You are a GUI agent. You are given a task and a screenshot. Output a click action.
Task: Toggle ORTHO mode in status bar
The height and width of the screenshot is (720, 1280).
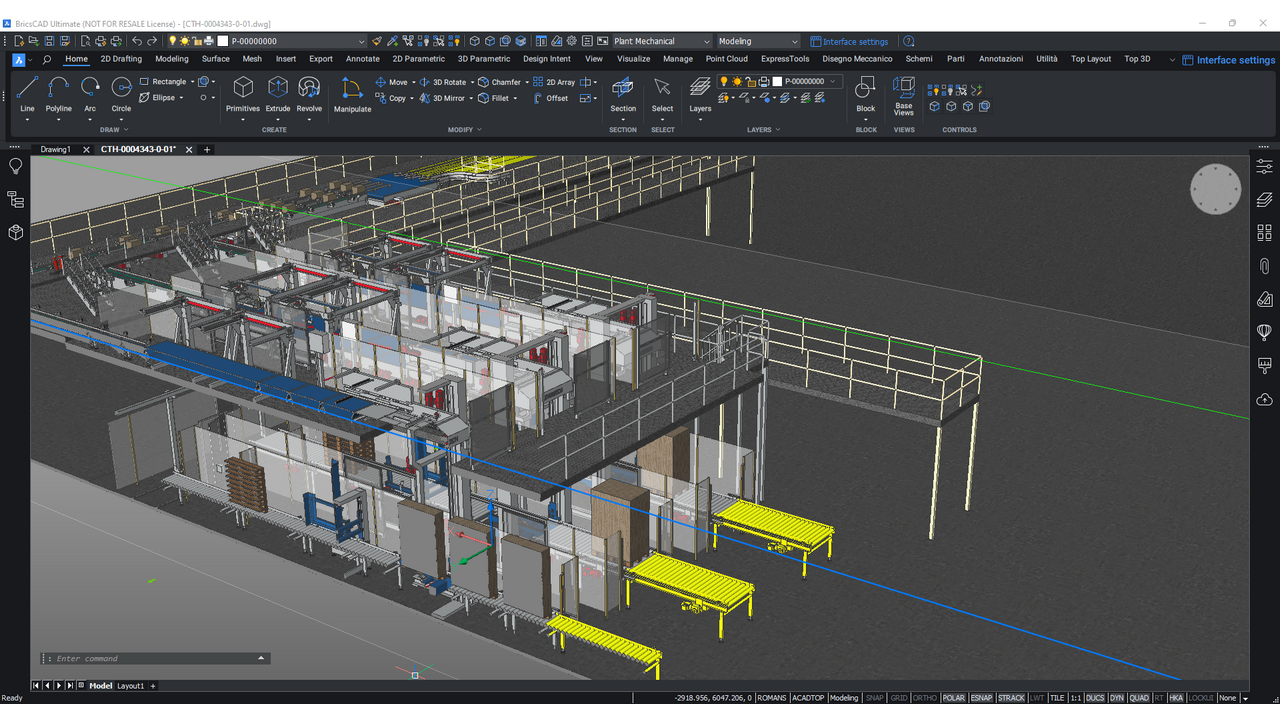925,698
